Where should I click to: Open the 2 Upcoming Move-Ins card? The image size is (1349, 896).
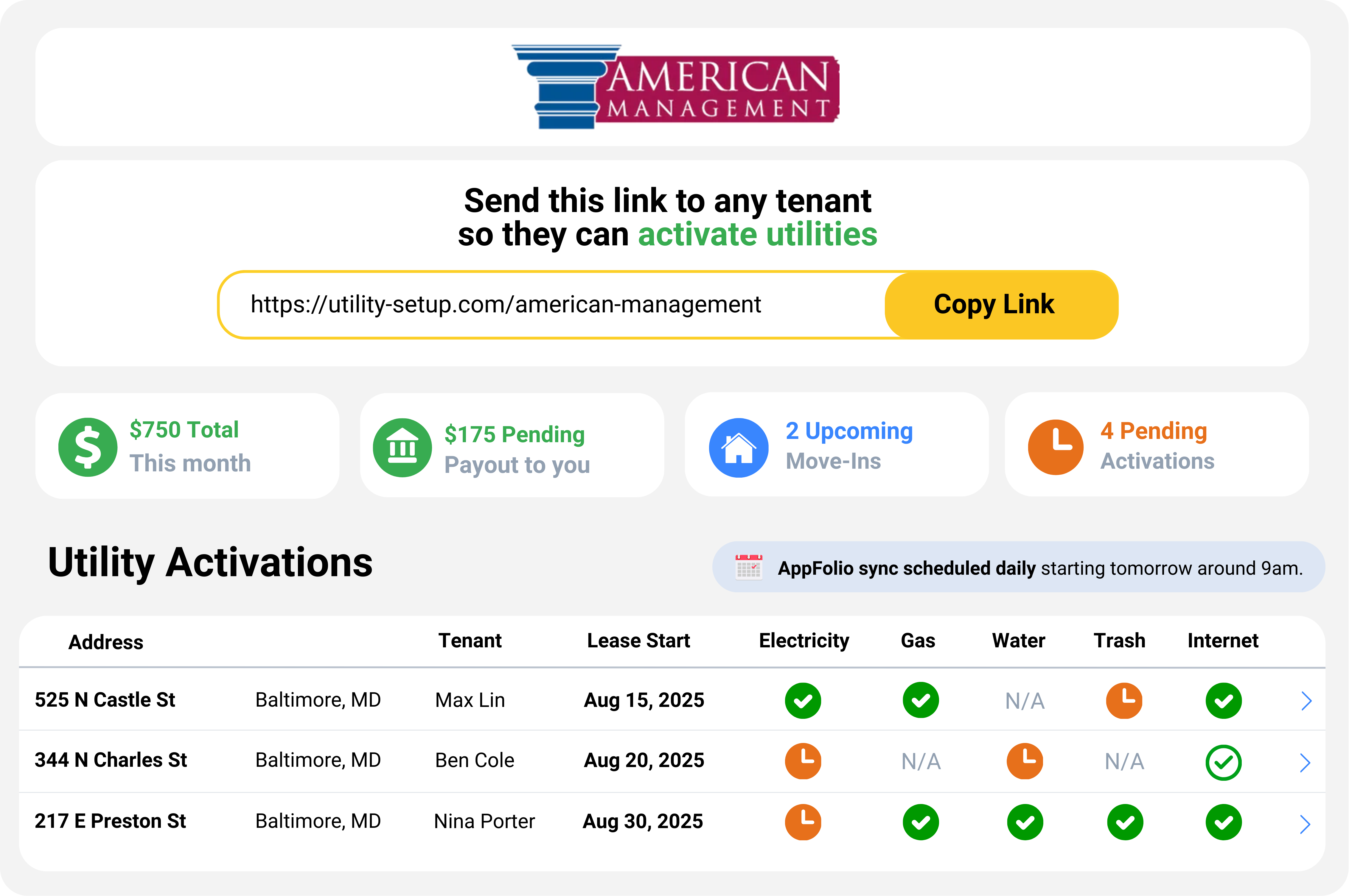[x=837, y=445]
